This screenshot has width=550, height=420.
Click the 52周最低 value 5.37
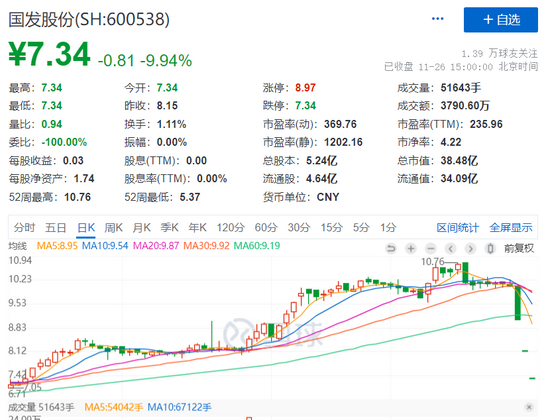click(x=190, y=197)
